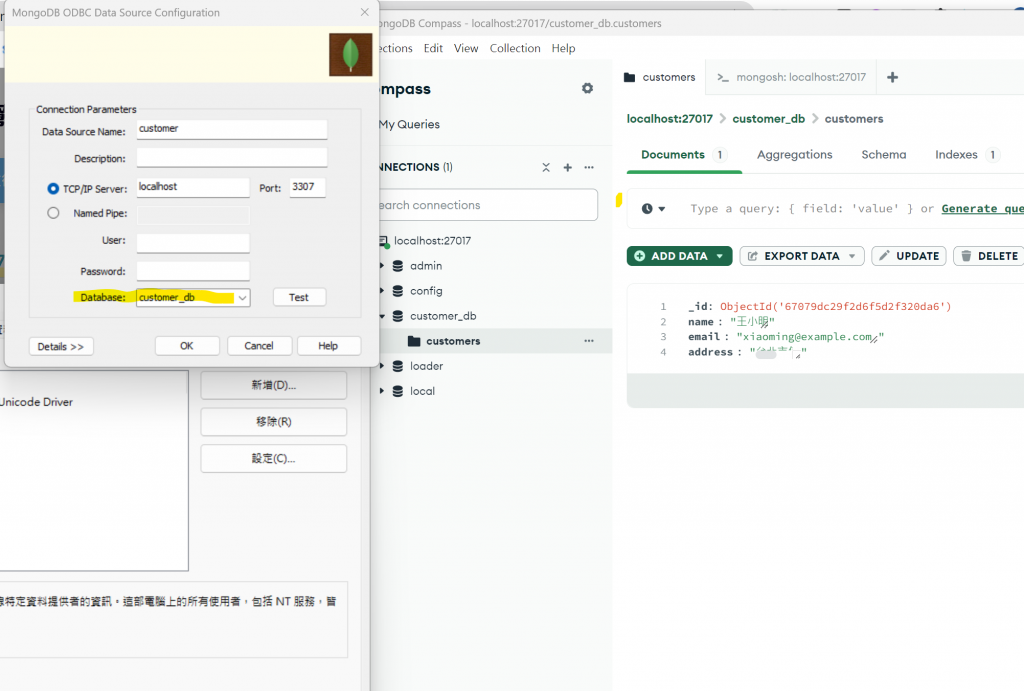Viewport: 1024px width, 691px height.
Task: Open the Help menu in Compass
Action: 563,48
